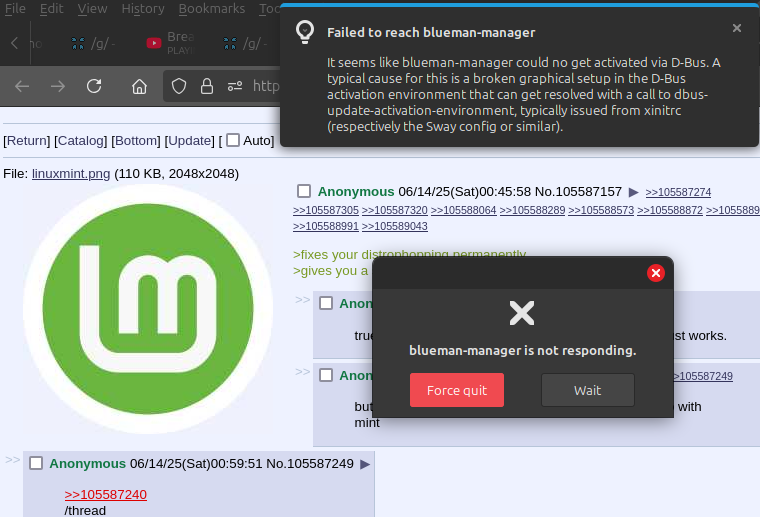Click the lightbulb icon in the notification
Image resolution: width=760 pixels, height=517 pixels.
point(305,32)
